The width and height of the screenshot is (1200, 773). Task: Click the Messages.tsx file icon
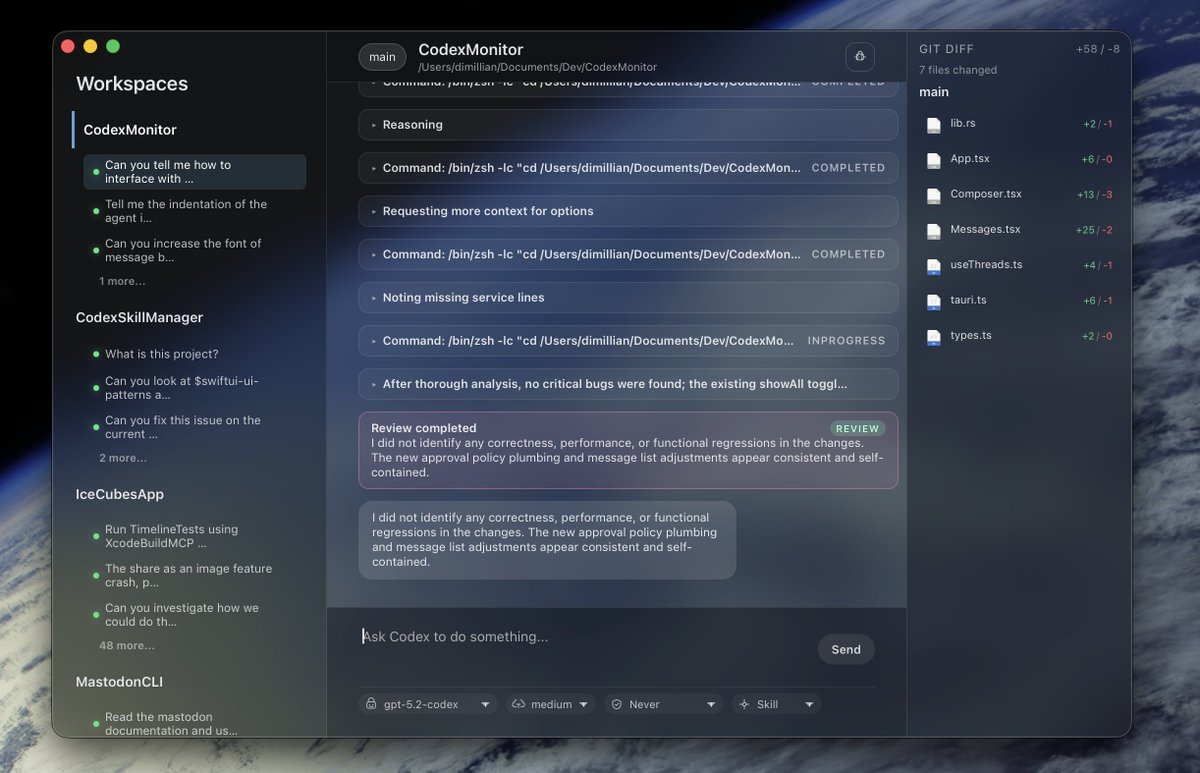tap(934, 231)
